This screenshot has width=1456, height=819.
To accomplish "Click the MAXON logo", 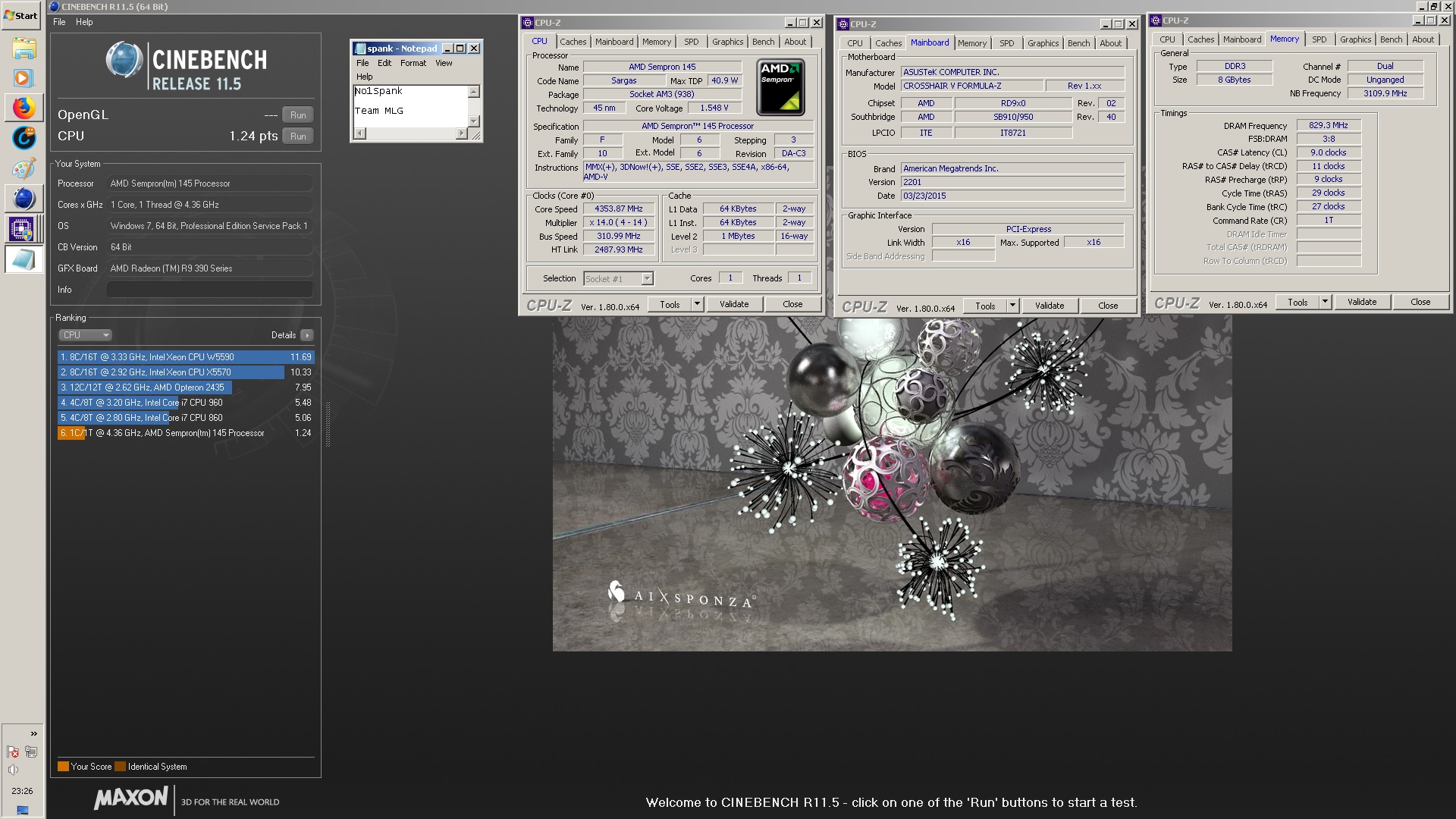I will 130,799.
